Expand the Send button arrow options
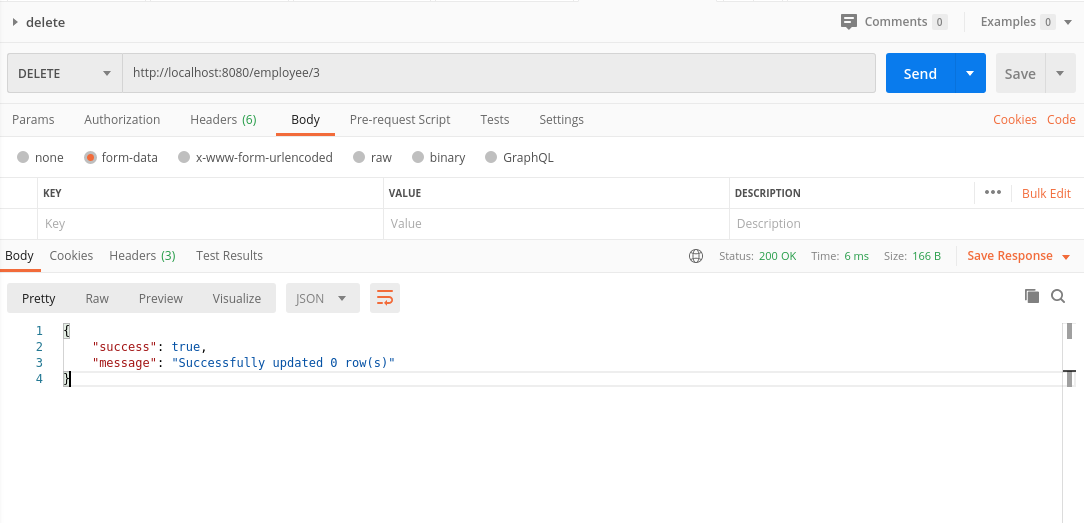Viewport: 1084px width, 523px height. point(969,73)
